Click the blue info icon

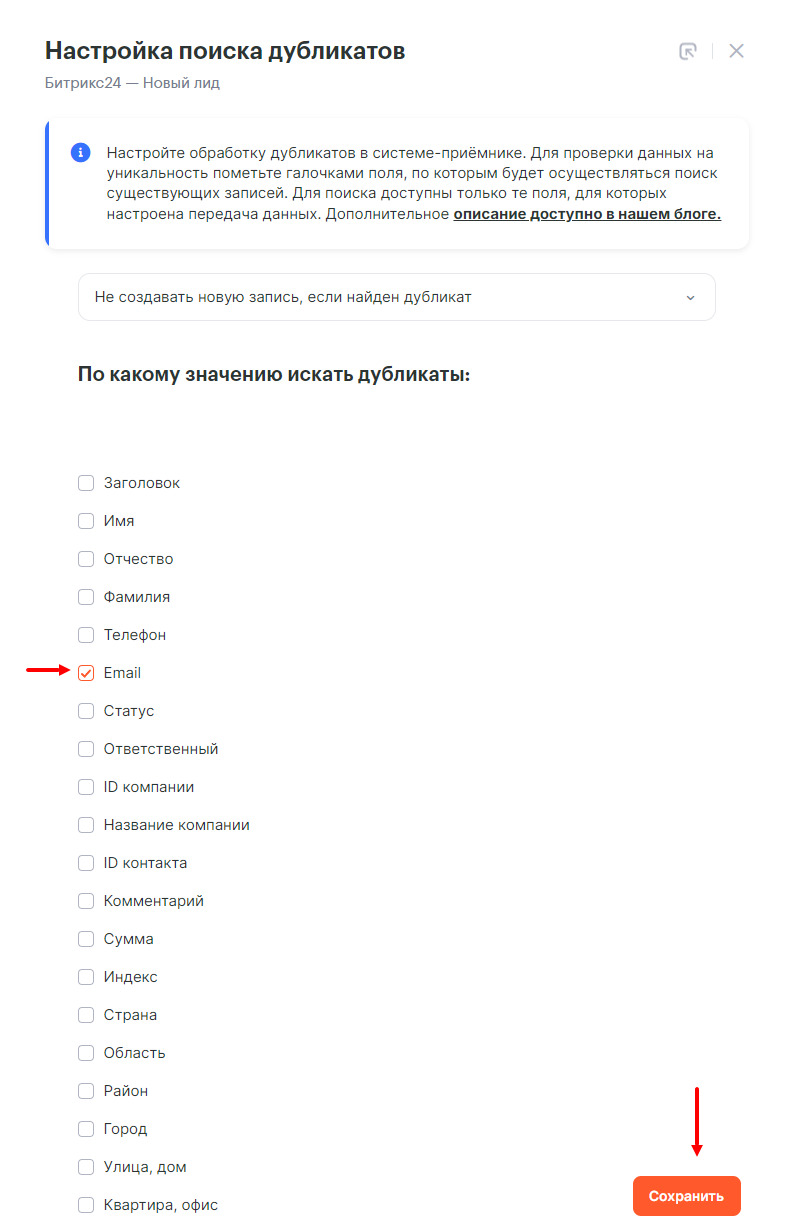pyautogui.click(x=80, y=153)
